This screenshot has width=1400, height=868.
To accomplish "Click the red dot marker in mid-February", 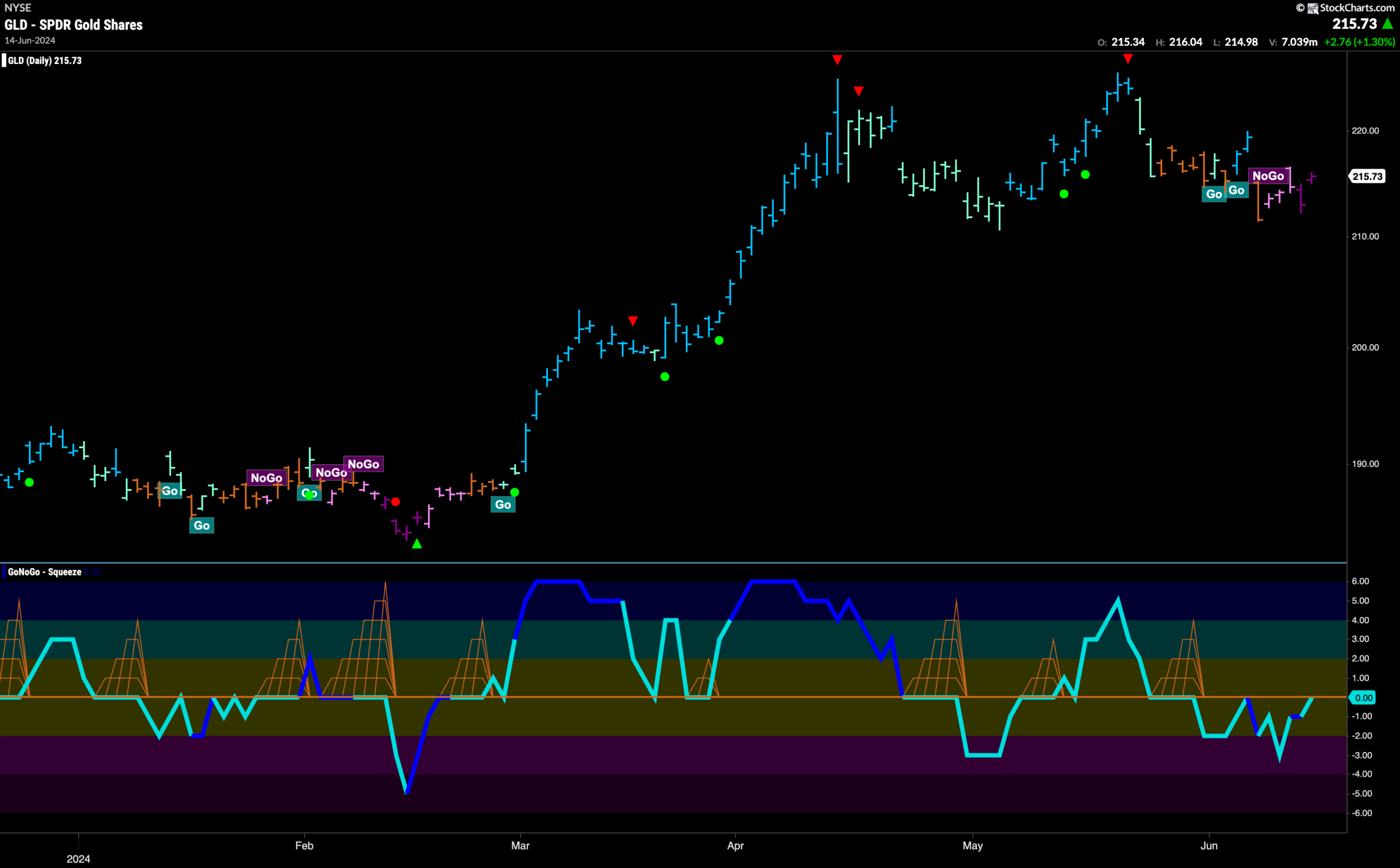I will (395, 502).
